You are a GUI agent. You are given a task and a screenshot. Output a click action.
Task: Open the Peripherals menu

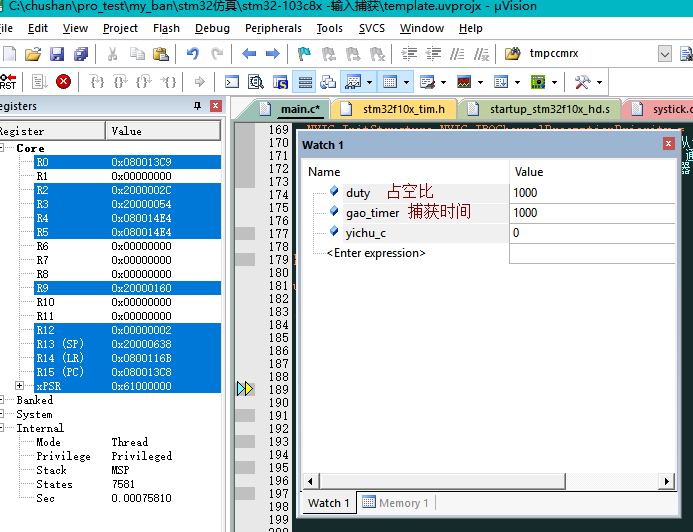[273, 28]
